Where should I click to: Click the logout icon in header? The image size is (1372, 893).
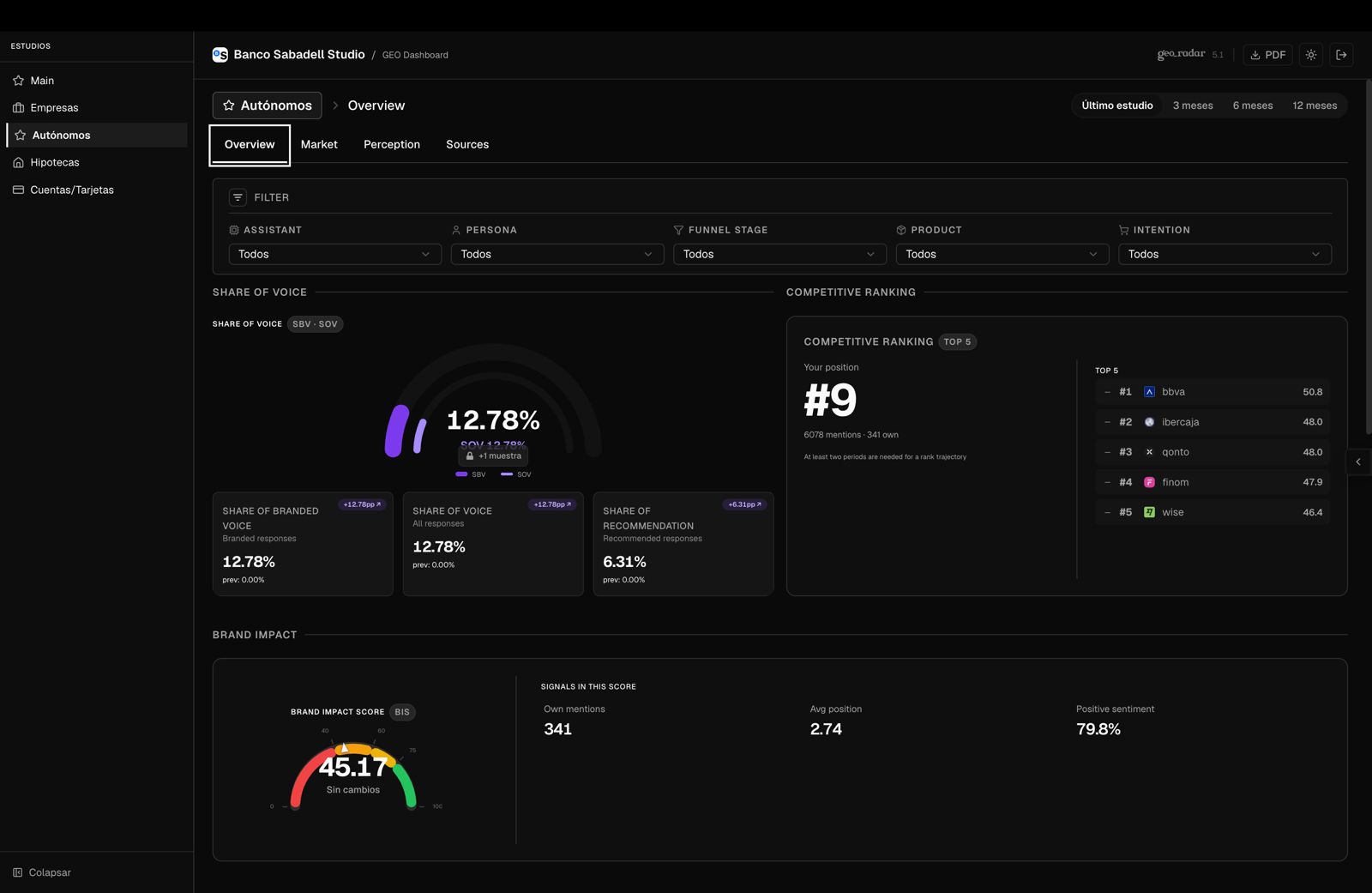pyautogui.click(x=1342, y=55)
